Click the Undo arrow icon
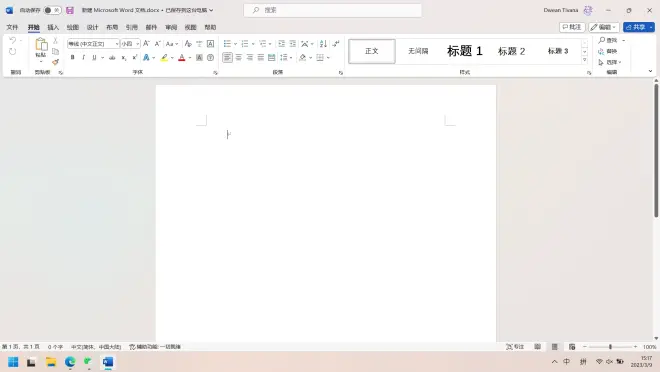Image resolution: width=660 pixels, height=372 pixels. pos(12,40)
